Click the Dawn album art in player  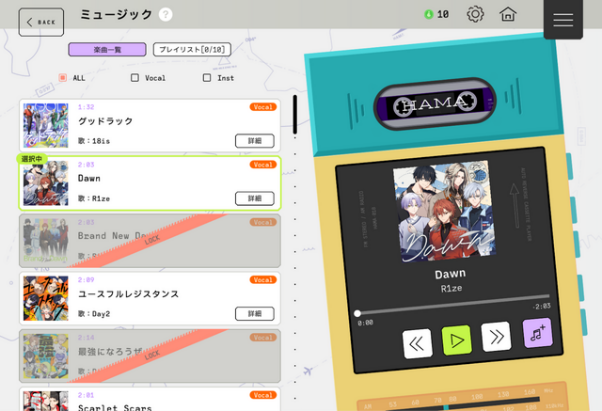[x=445, y=211]
